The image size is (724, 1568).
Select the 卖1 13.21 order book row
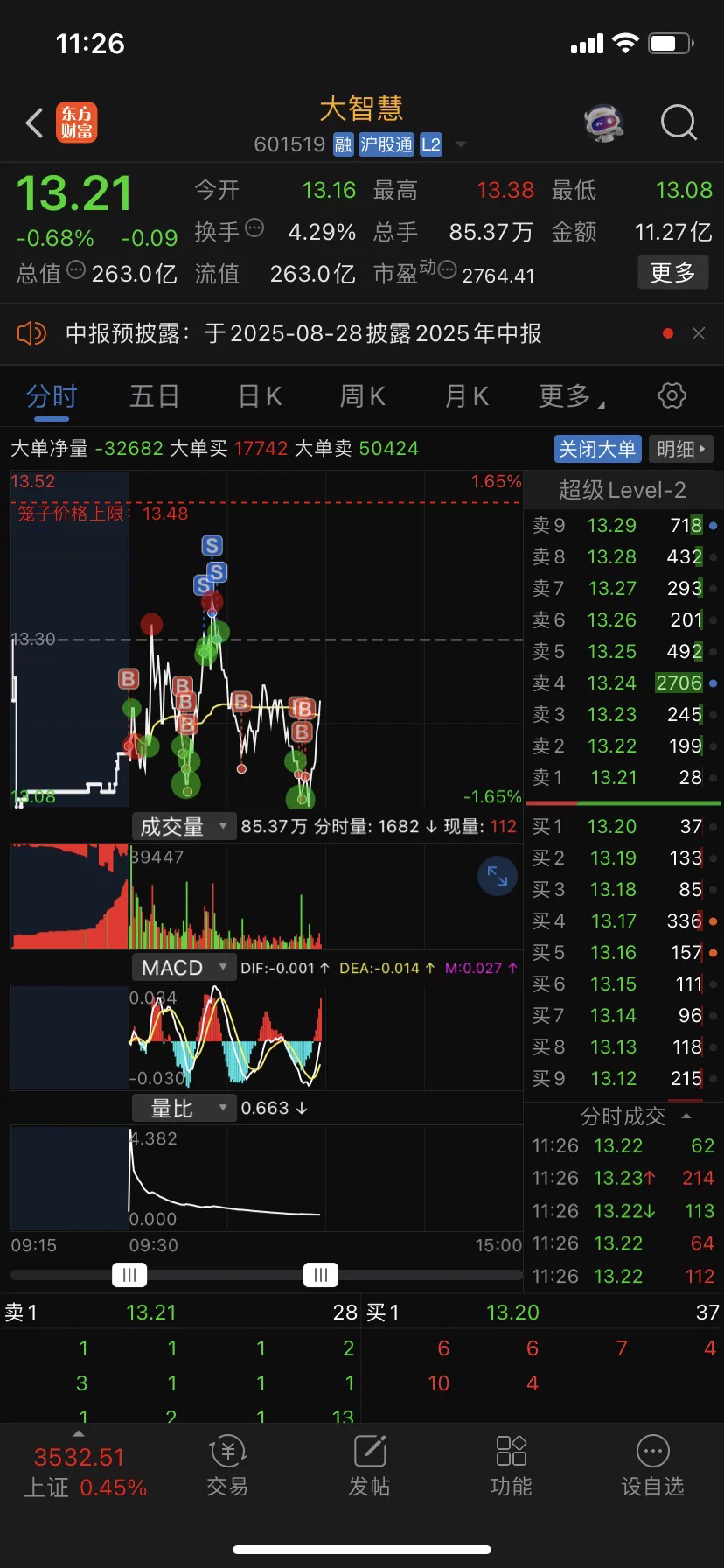tap(624, 777)
